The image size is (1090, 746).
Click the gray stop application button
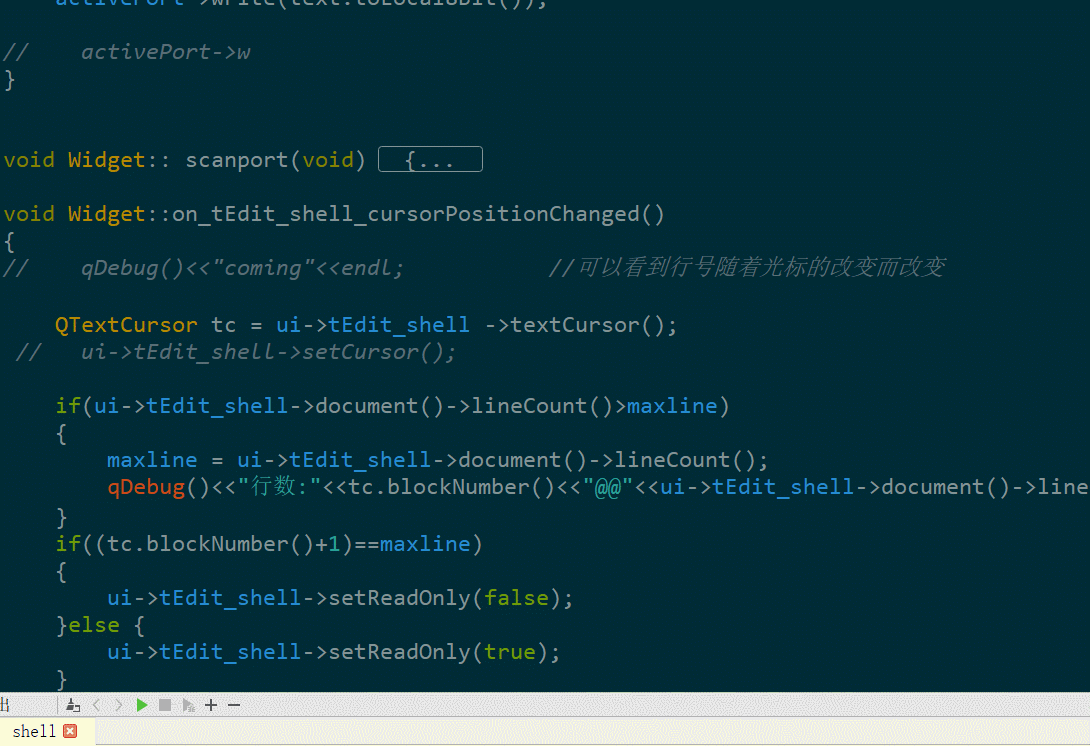point(165,705)
